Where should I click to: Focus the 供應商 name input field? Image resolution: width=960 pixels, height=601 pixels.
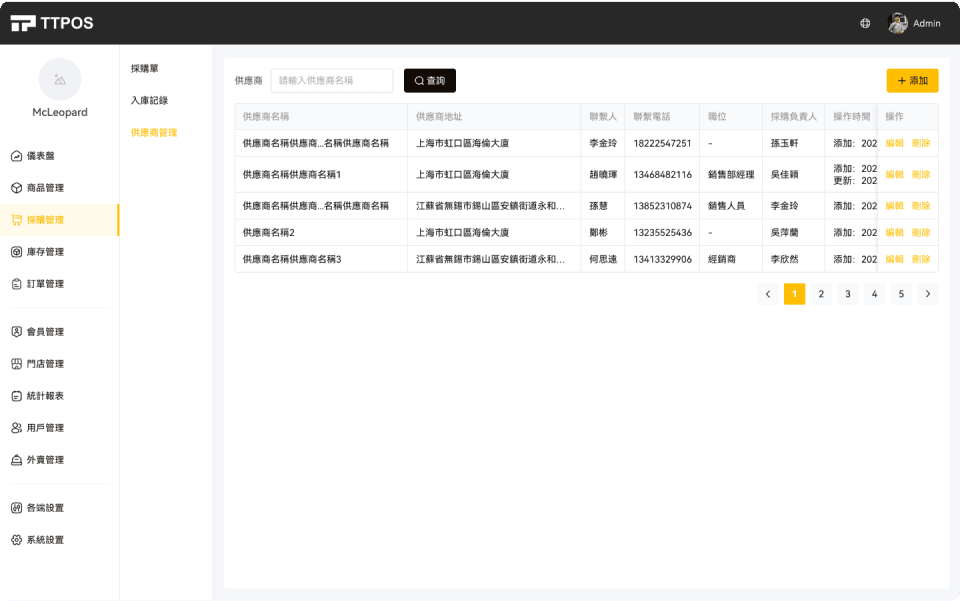click(x=332, y=81)
